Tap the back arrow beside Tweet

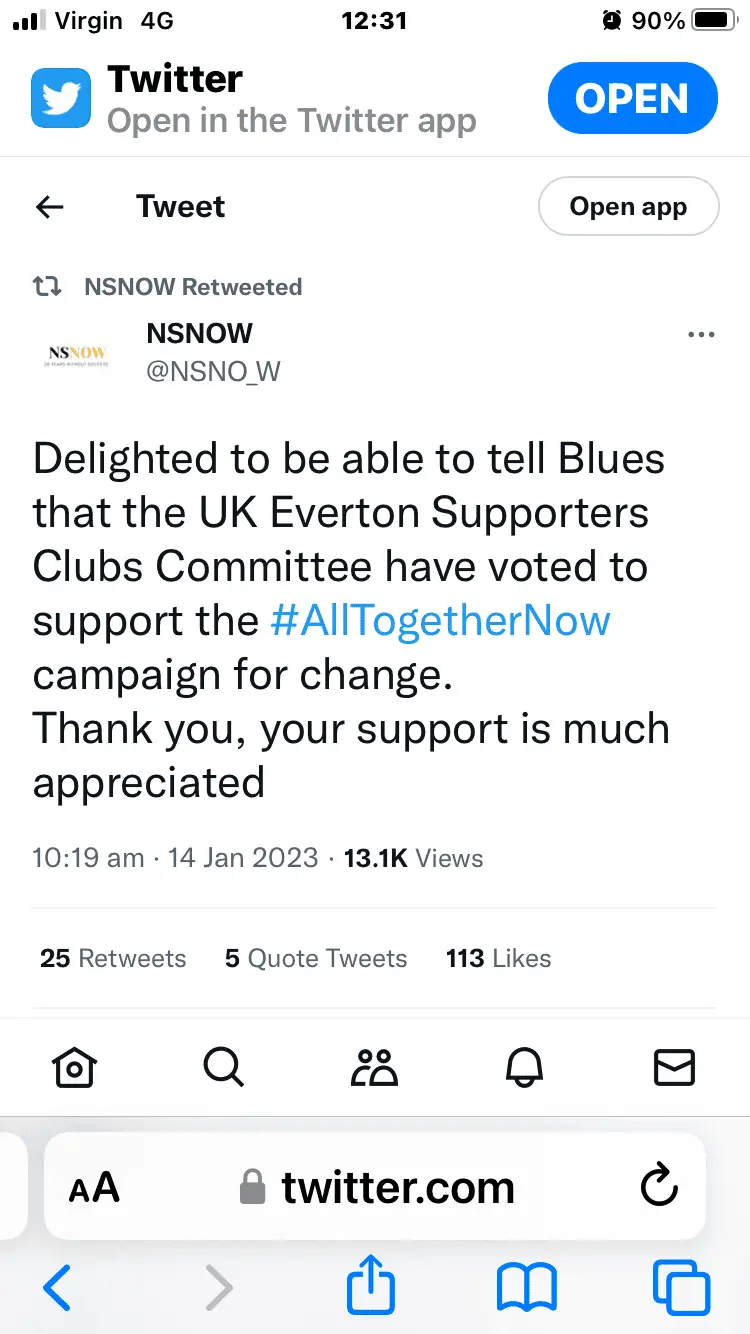(x=49, y=207)
